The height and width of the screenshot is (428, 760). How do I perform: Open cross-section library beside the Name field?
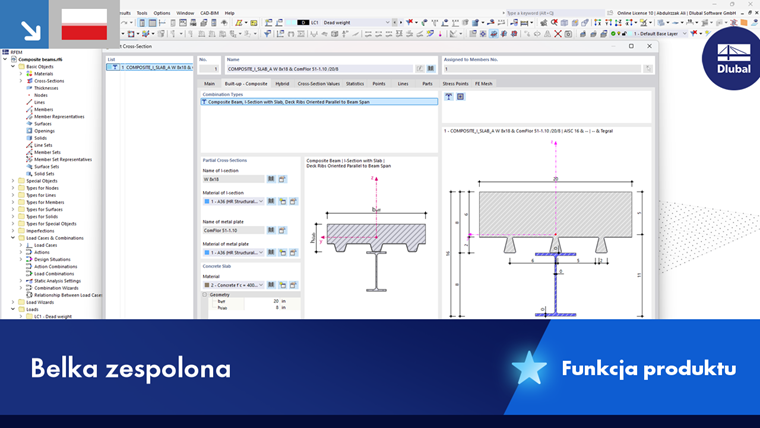point(430,69)
